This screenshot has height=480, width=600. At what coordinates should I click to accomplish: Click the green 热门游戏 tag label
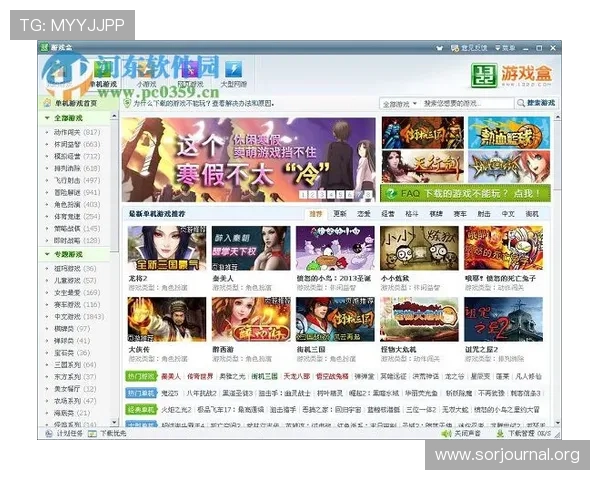142,376
